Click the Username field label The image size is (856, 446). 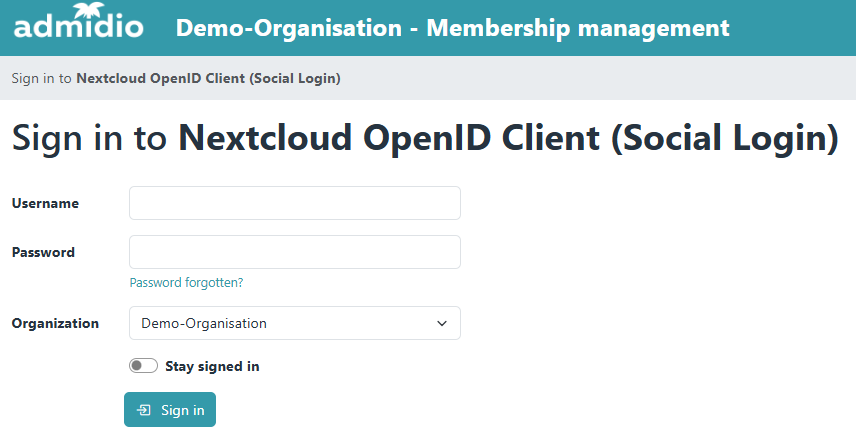[45, 203]
